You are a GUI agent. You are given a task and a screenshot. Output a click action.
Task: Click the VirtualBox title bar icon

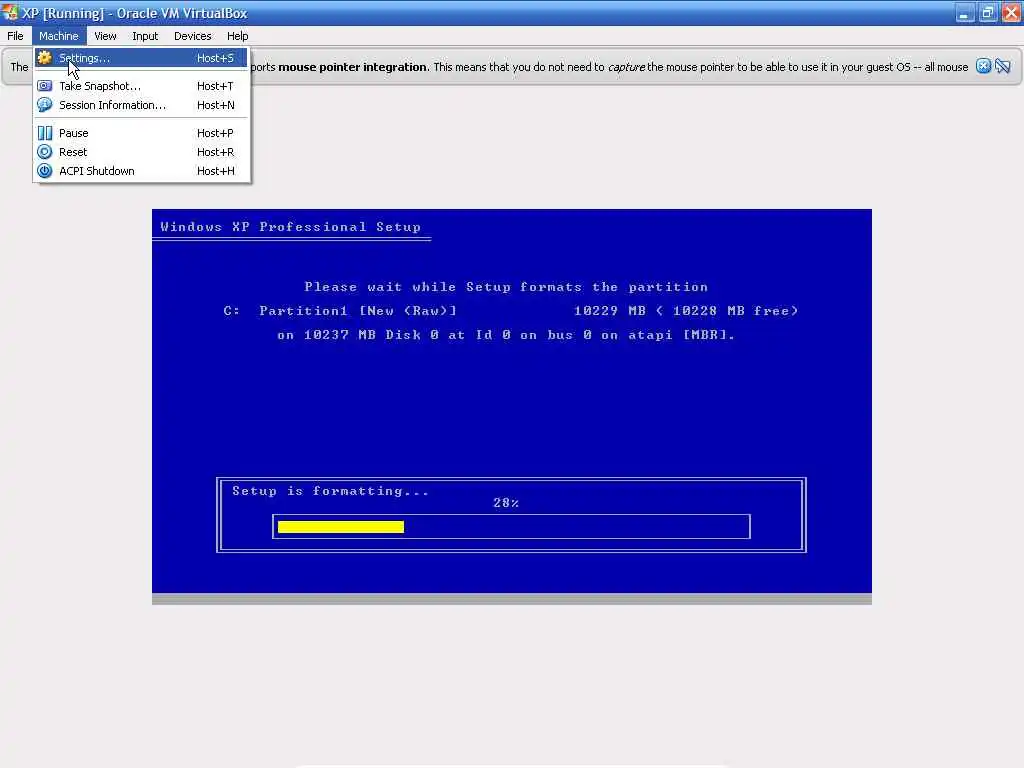tap(10, 12)
